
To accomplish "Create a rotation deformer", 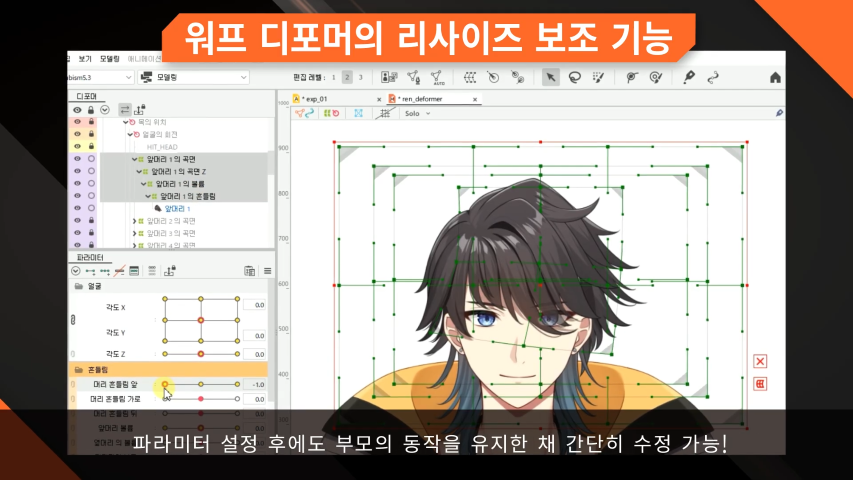I will (493, 77).
